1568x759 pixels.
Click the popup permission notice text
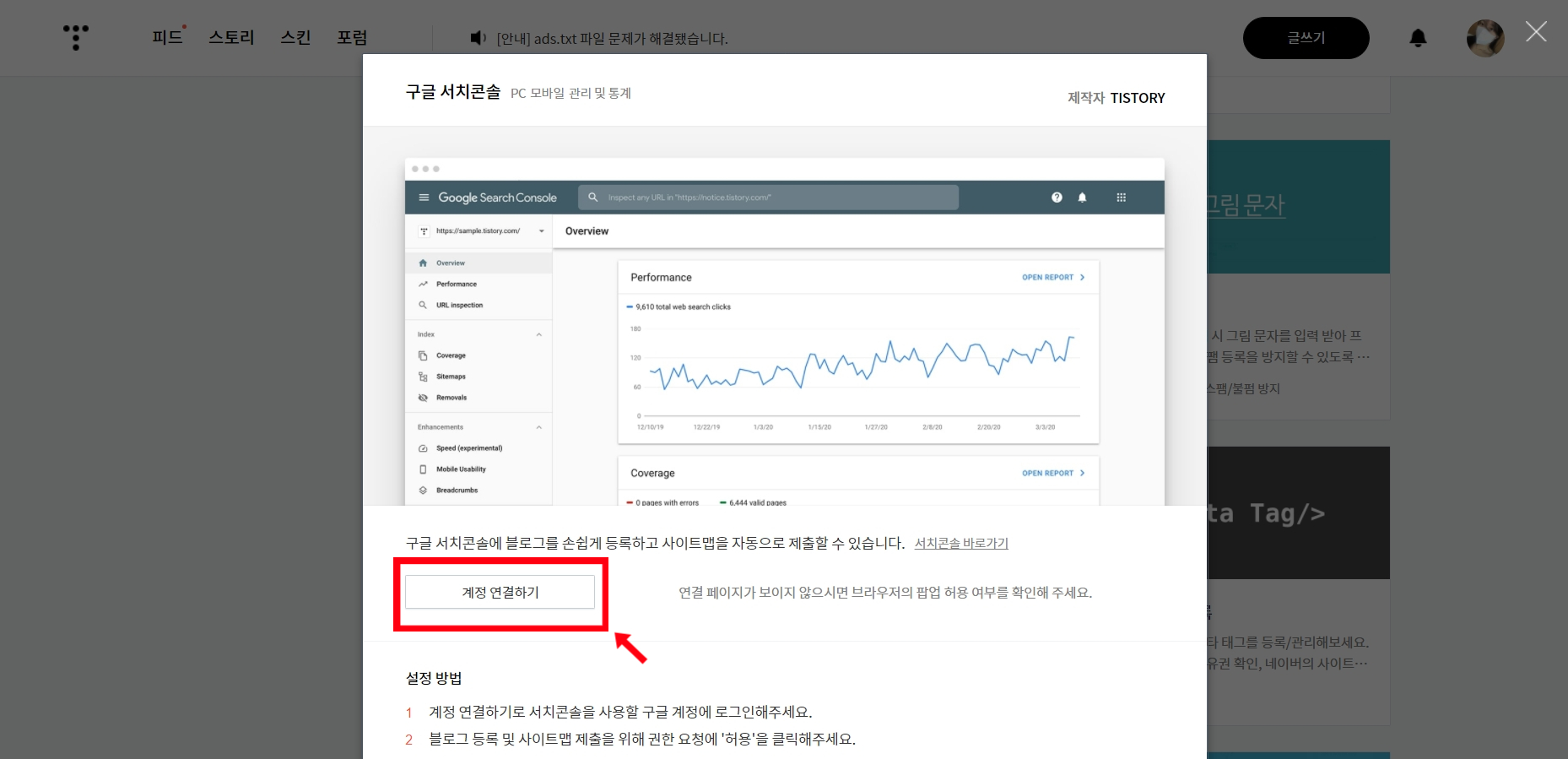pyautogui.click(x=885, y=593)
